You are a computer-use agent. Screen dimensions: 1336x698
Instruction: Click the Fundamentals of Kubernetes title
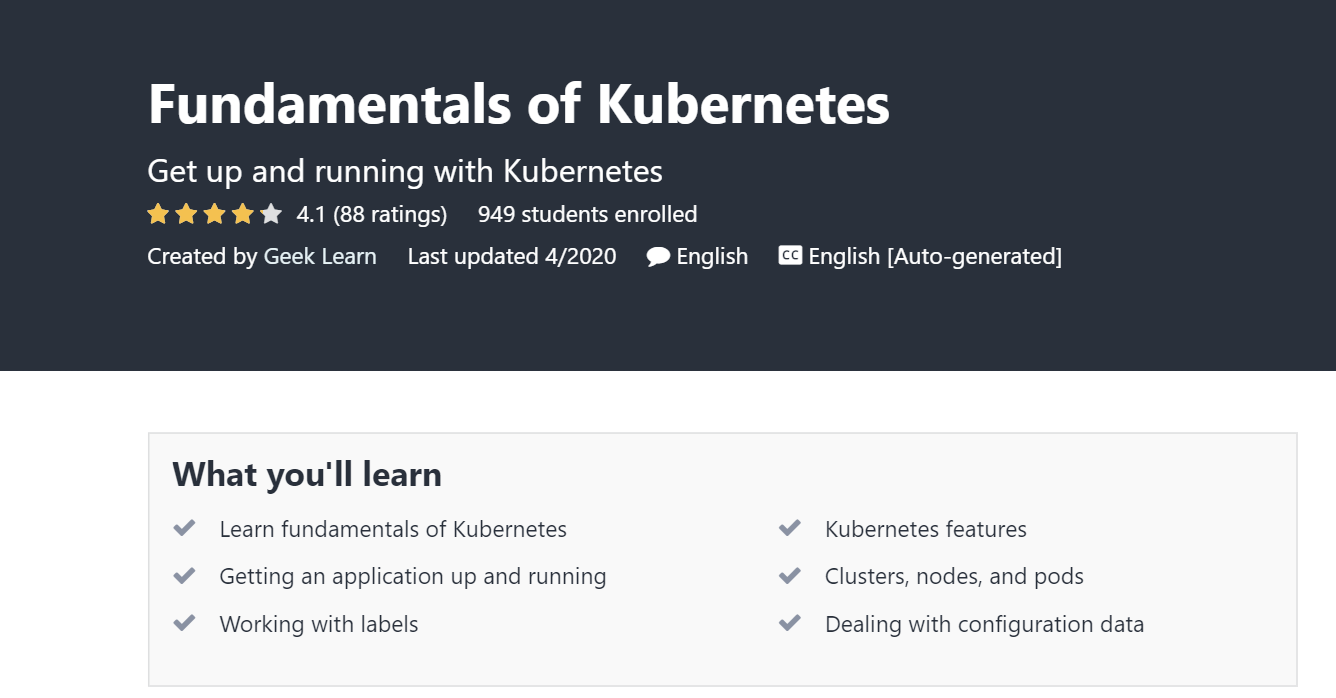518,104
